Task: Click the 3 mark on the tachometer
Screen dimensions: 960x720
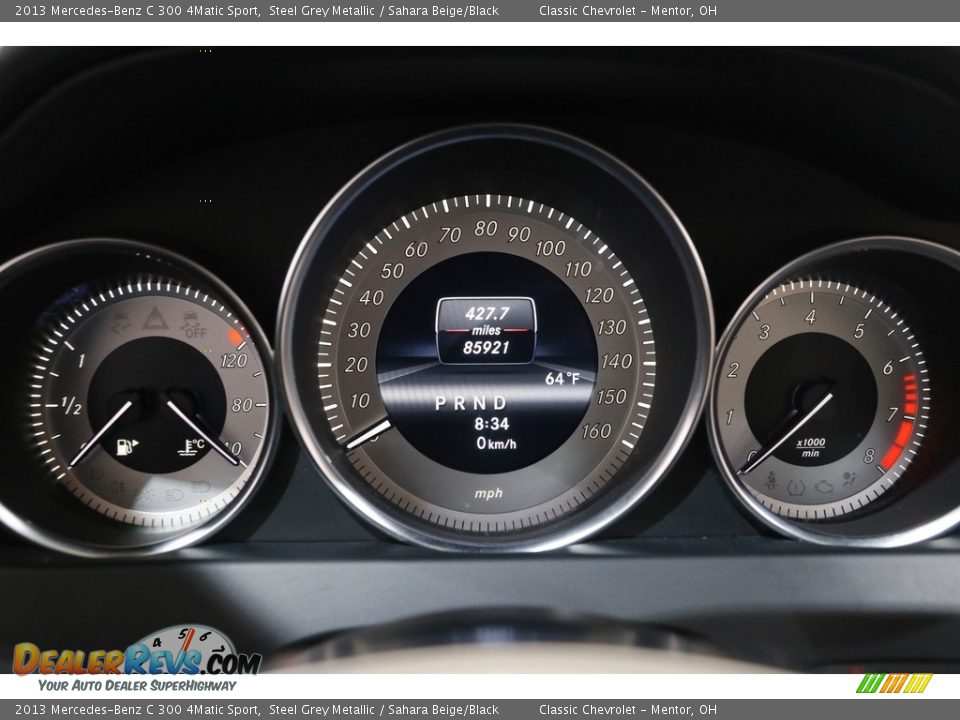Action: 764,332
